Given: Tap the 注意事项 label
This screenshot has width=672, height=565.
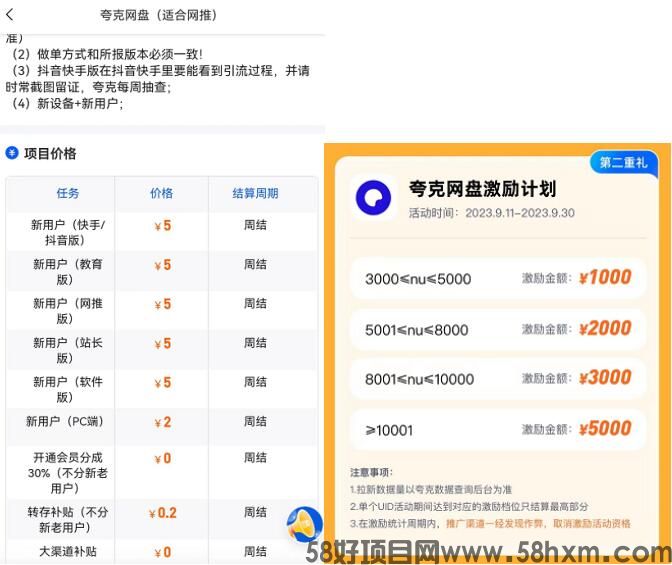Looking at the screenshot, I should coord(371,472).
